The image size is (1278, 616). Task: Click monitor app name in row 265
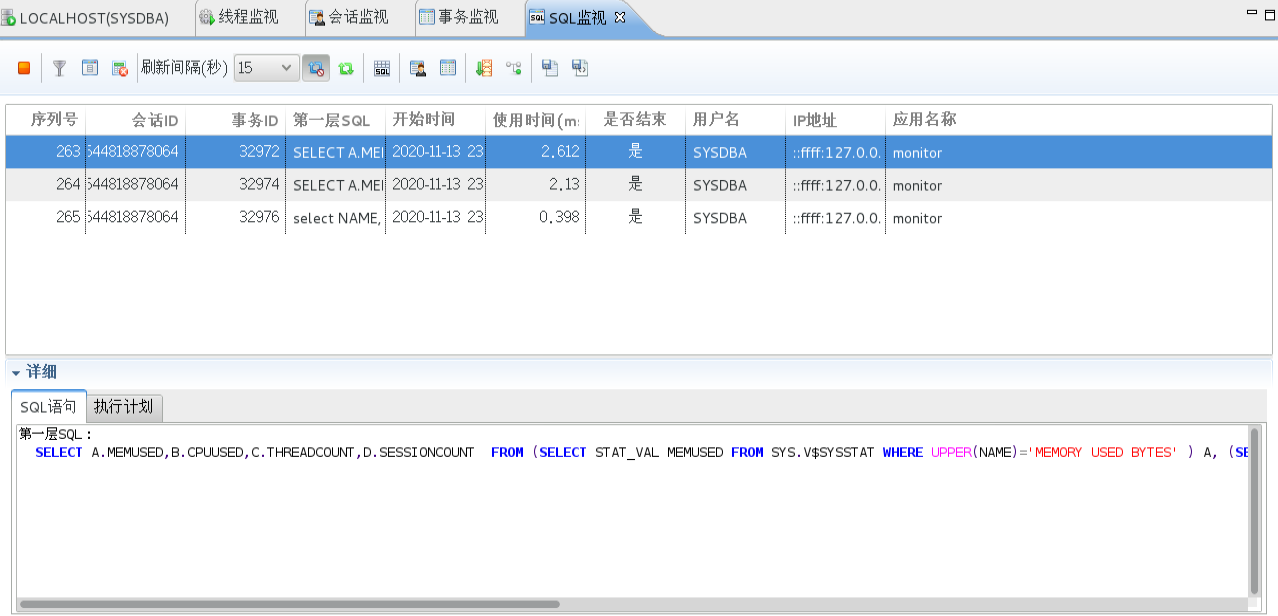tap(917, 218)
